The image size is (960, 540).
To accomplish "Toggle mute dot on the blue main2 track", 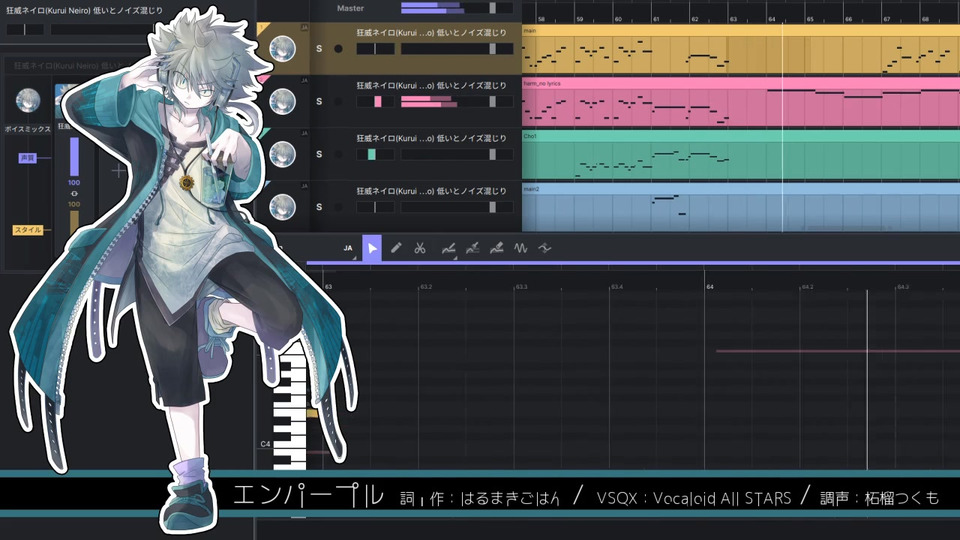I will (x=338, y=207).
